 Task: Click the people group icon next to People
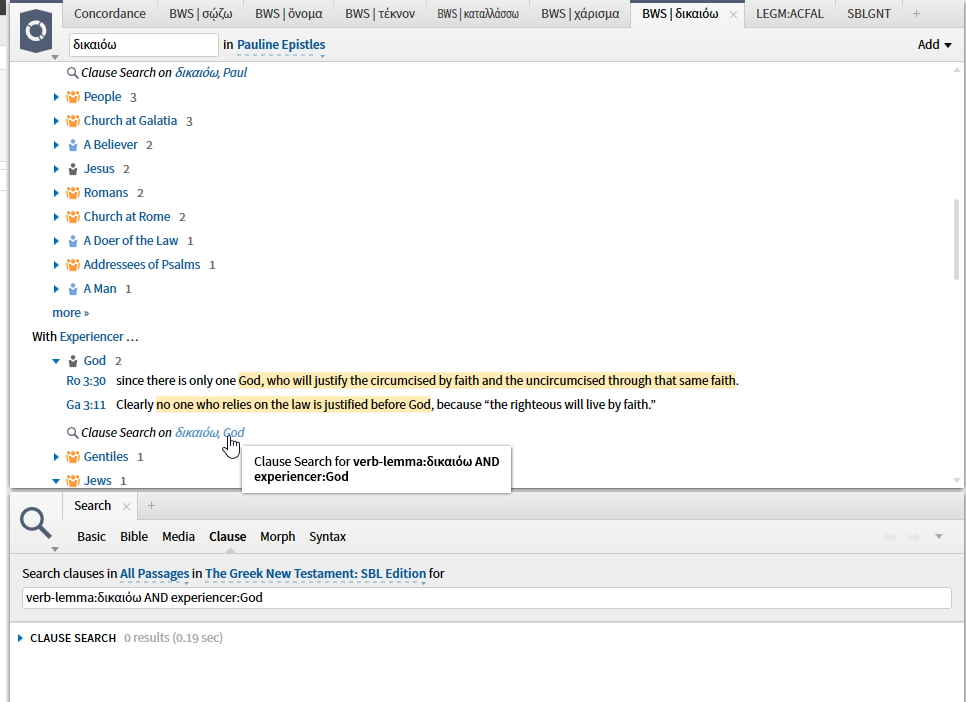pyautogui.click(x=72, y=96)
